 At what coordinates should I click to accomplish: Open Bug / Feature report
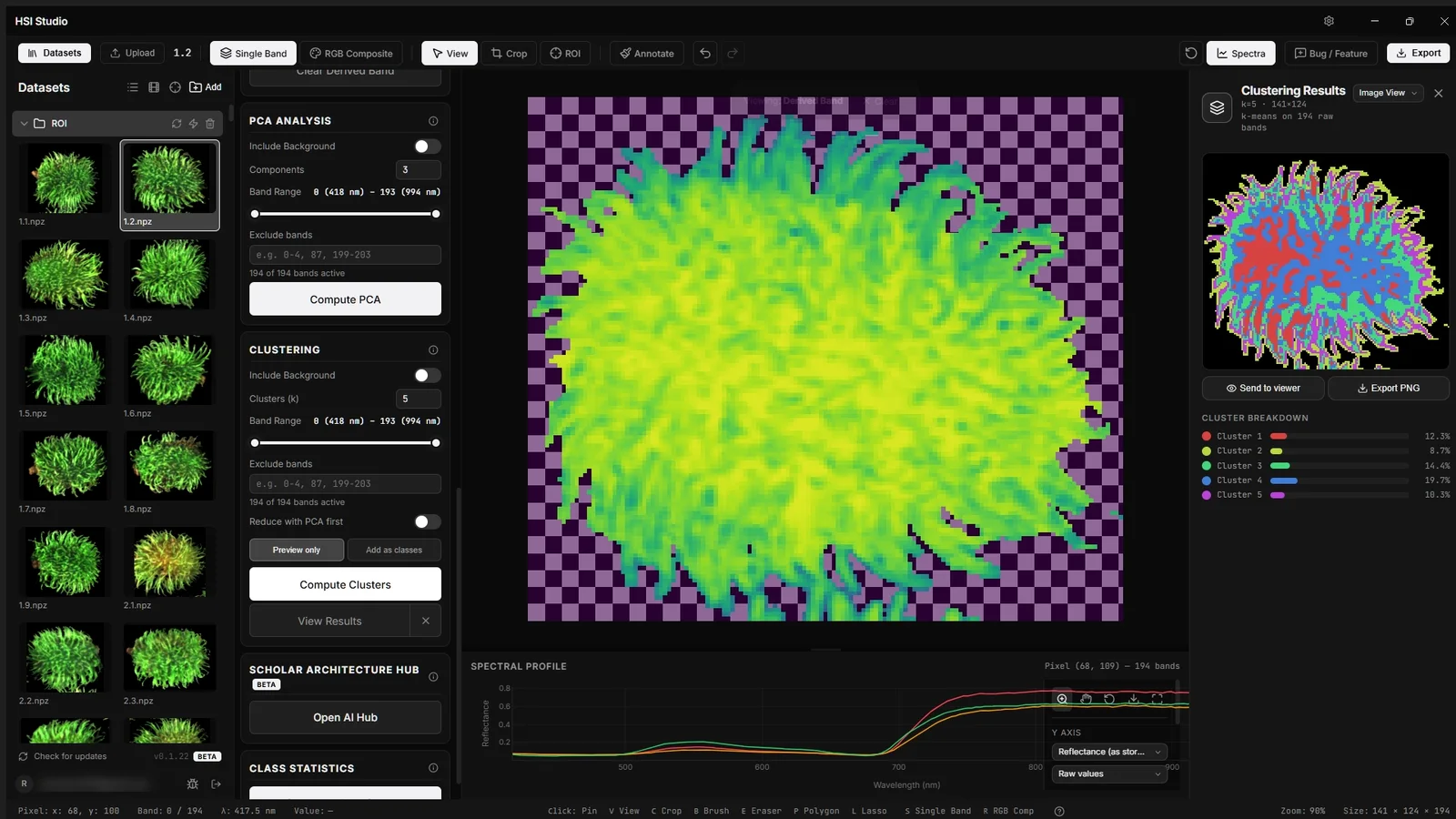[x=1331, y=53]
